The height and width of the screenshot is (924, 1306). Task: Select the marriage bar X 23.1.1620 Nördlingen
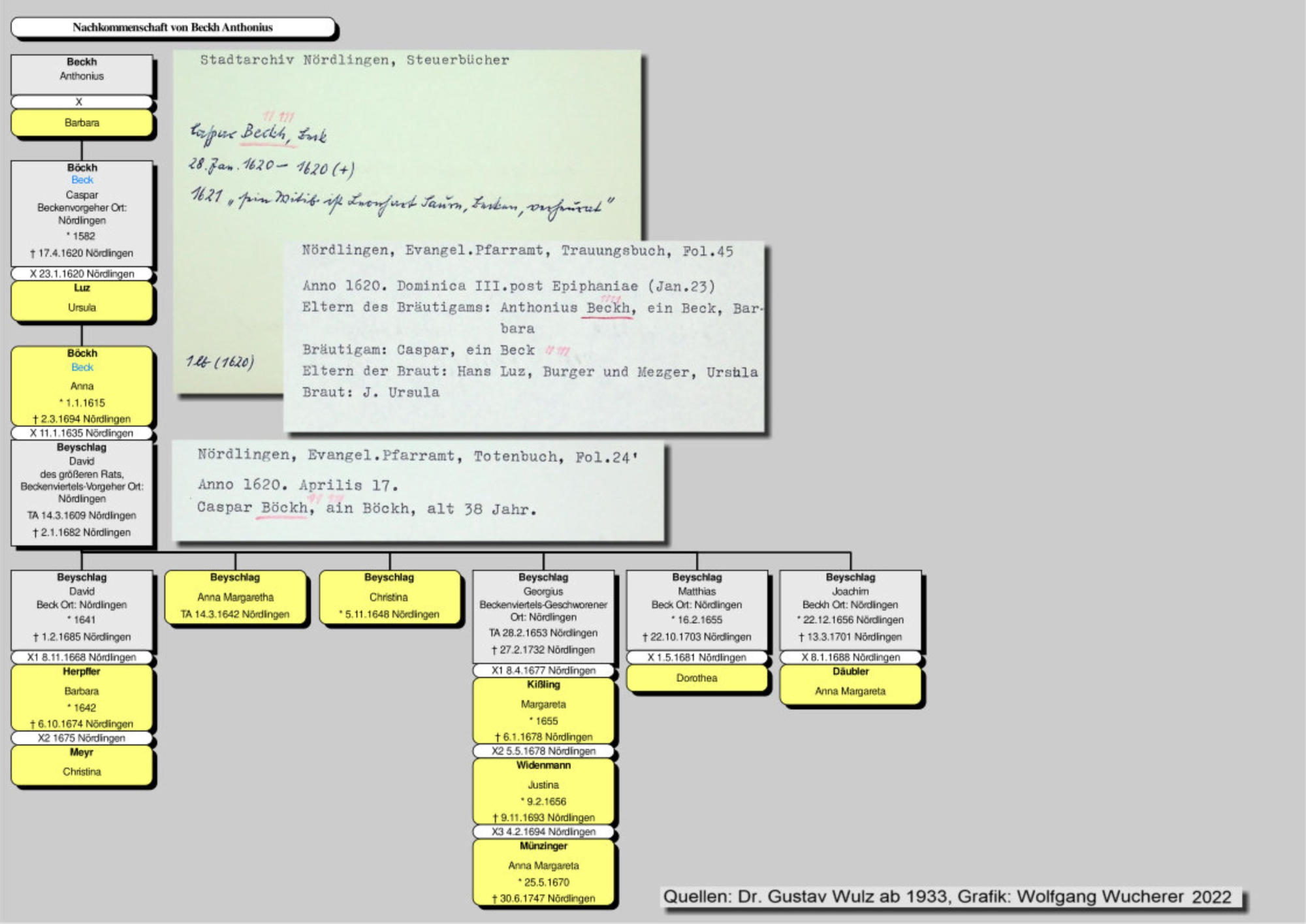82,274
